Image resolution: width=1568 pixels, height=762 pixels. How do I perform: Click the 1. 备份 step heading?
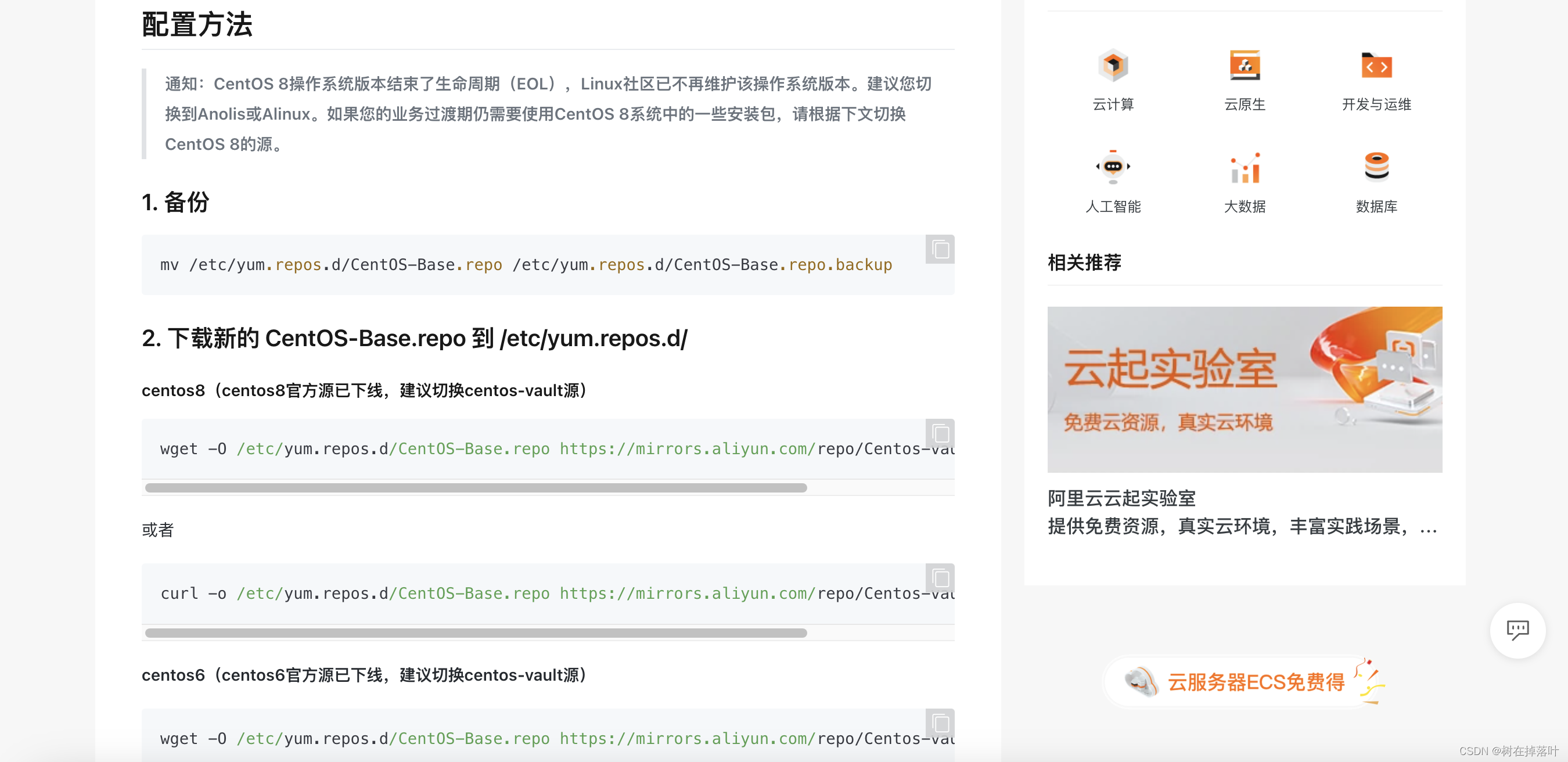(175, 202)
